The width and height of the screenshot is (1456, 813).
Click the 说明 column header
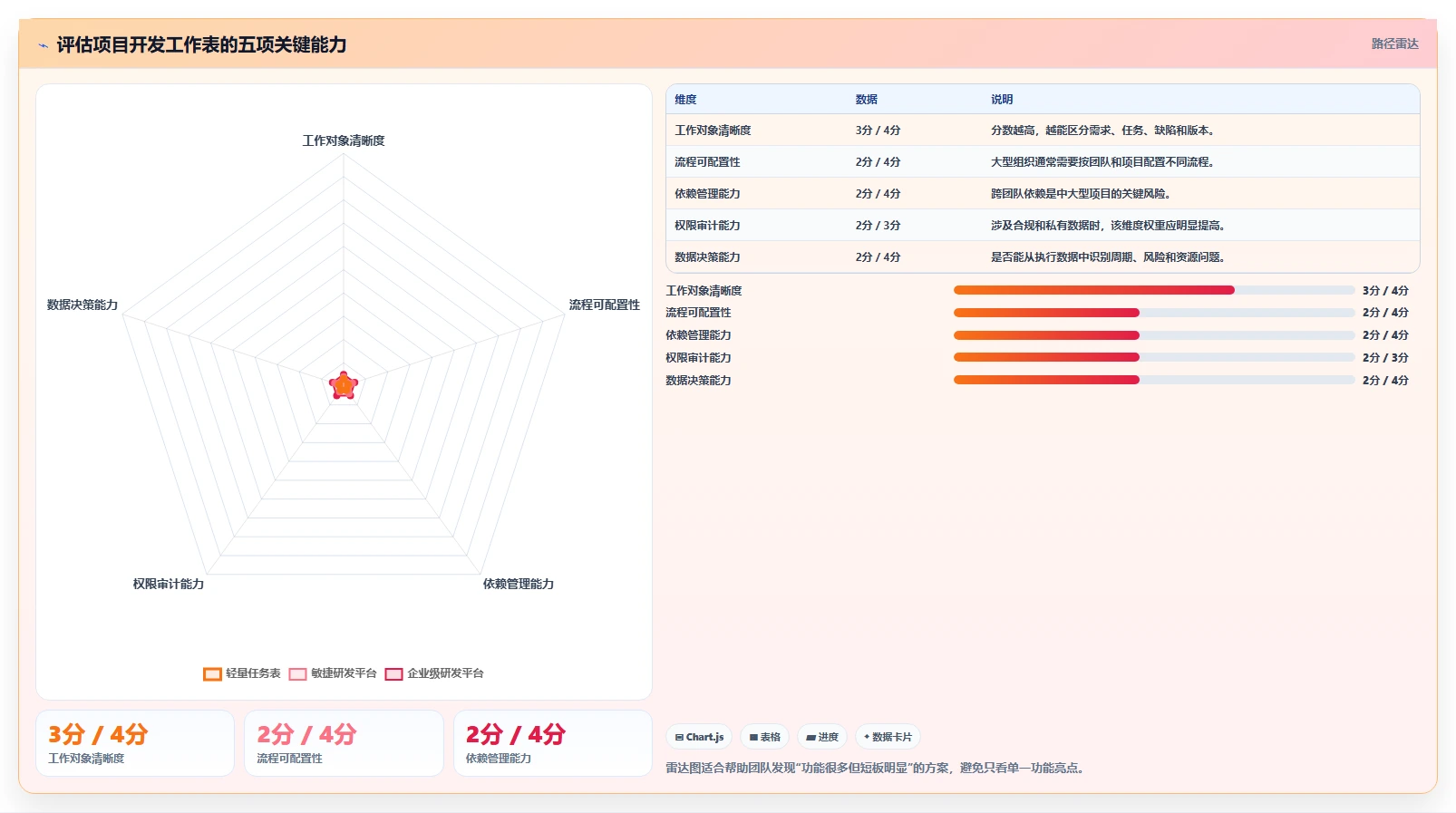pos(1002,100)
